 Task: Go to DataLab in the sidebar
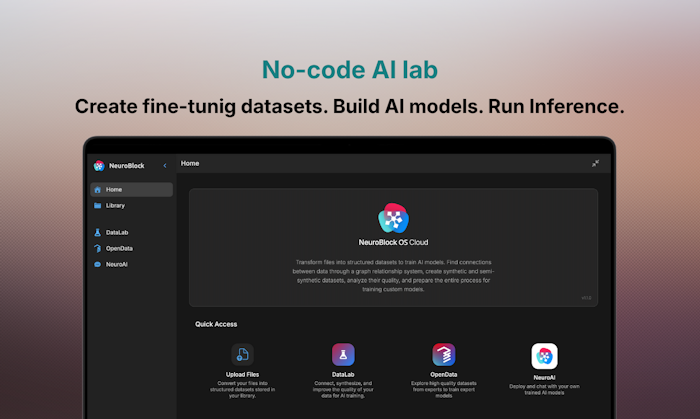[131, 232]
